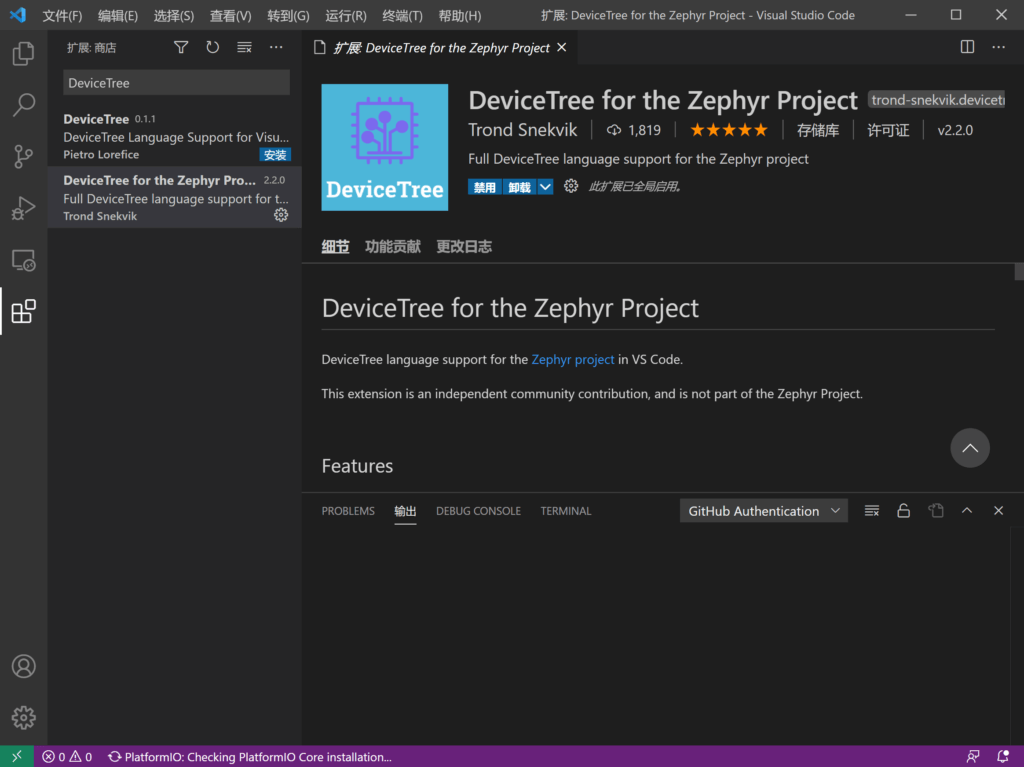This screenshot has height=767, width=1024.
Task: Switch to the 功能贡献 tab
Action: click(392, 246)
